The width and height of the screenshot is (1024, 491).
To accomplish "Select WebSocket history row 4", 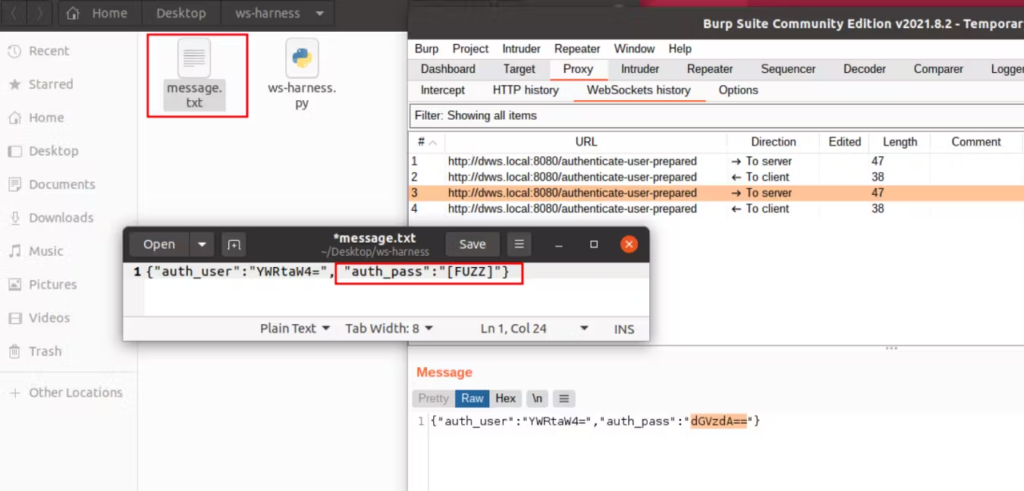I will click(716, 209).
